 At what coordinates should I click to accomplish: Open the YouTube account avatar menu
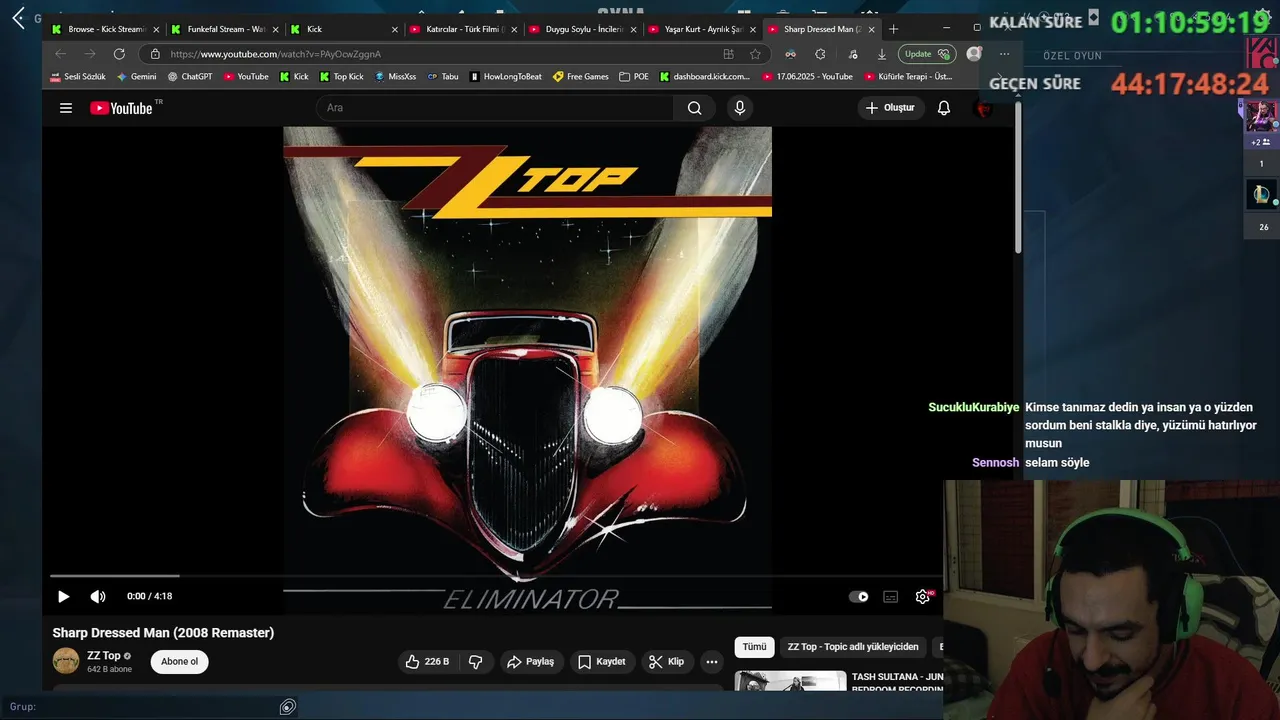pos(984,108)
